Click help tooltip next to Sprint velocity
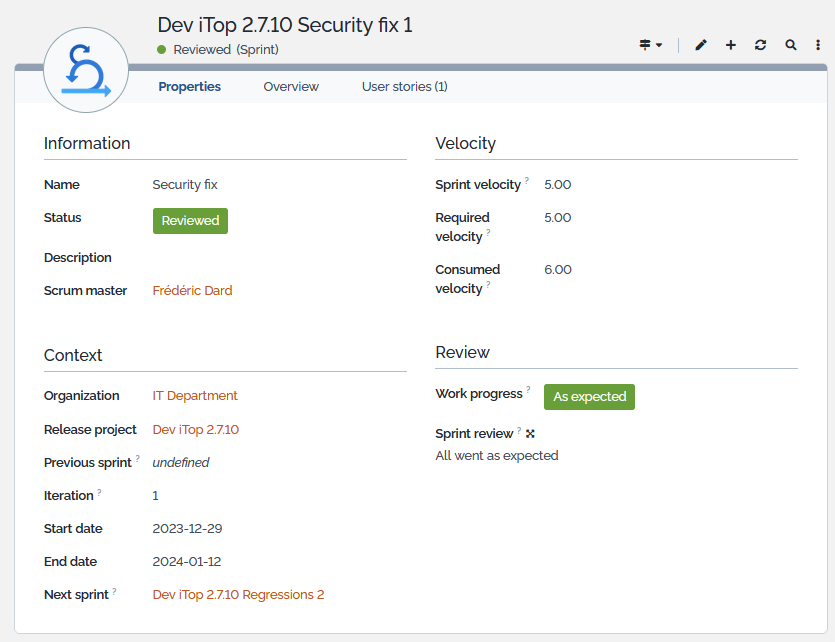This screenshot has height=642, width=835. pos(527,180)
